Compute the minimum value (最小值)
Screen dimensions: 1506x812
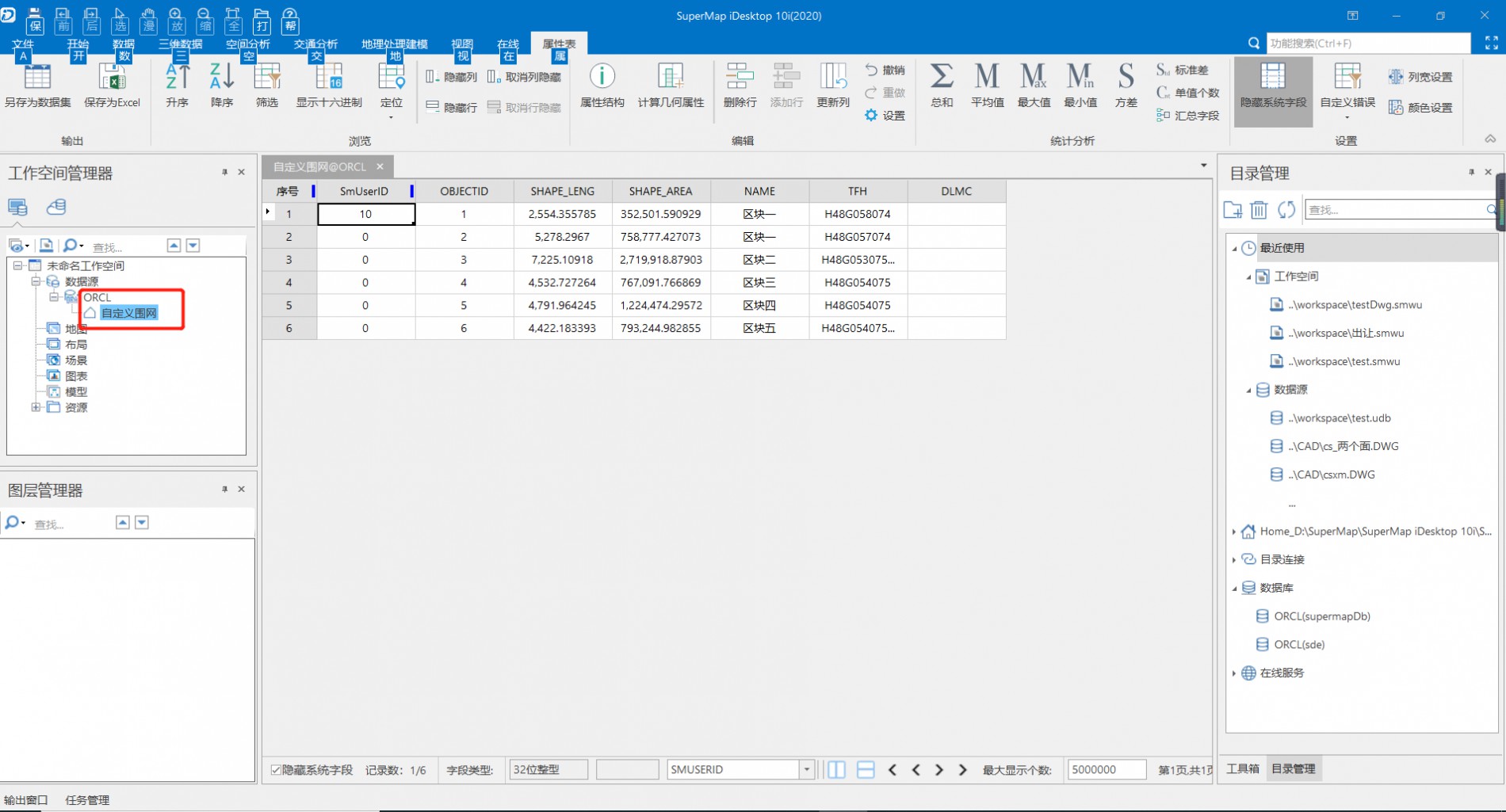point(1080,86)
